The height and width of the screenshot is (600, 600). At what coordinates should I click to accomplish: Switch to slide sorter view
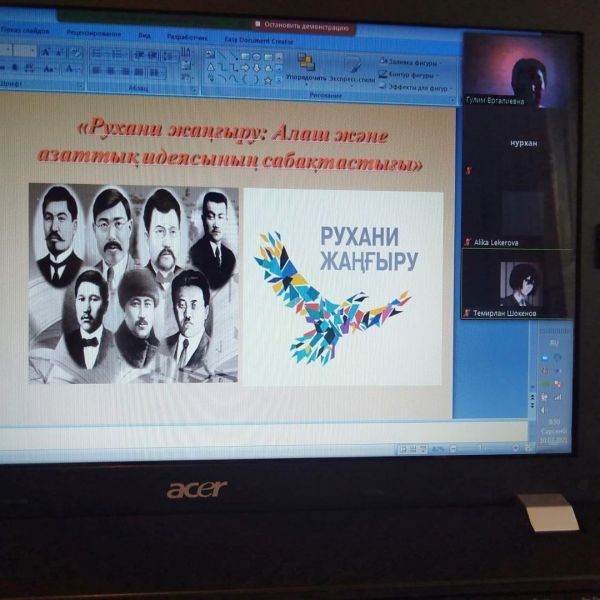pos(412,449)
